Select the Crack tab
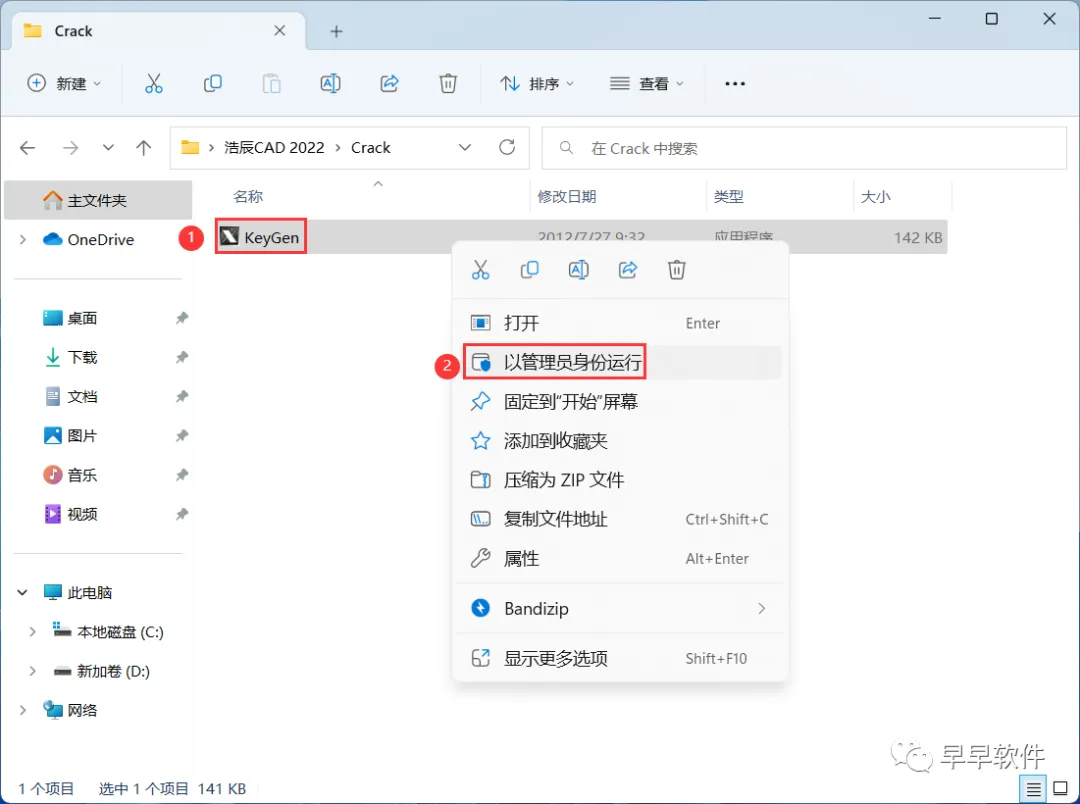Image resolution: width=1080 pixels, height=804 pixels. pyautogui.click(x=159, y=31)
